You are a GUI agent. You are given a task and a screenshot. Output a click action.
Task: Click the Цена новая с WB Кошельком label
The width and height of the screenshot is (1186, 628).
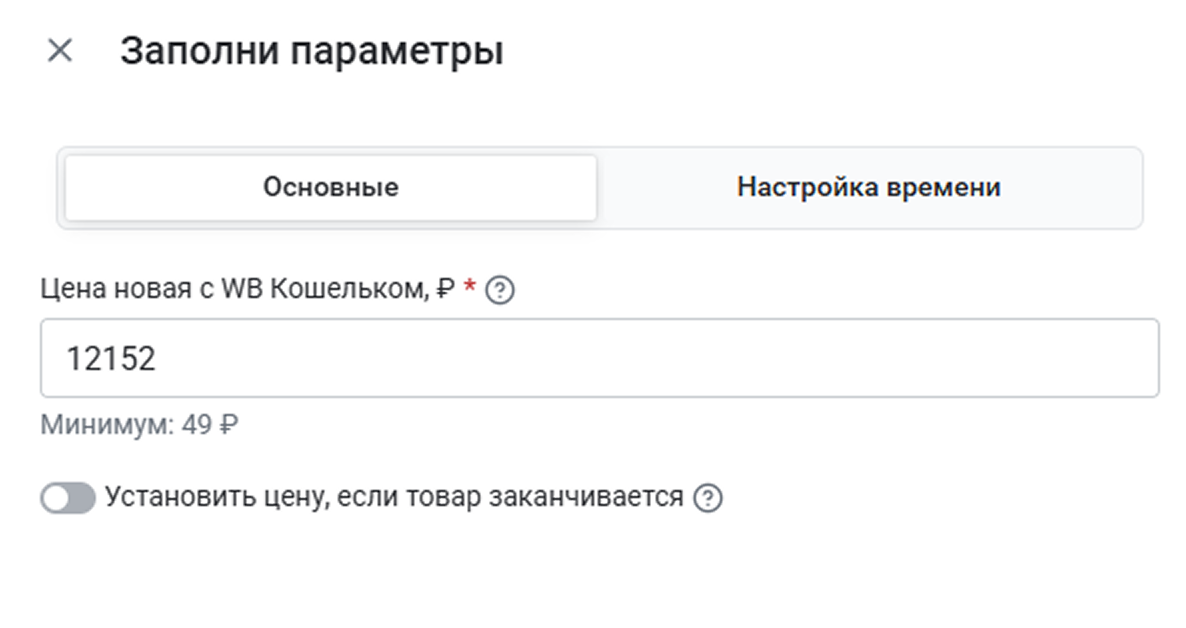[247, 288]
